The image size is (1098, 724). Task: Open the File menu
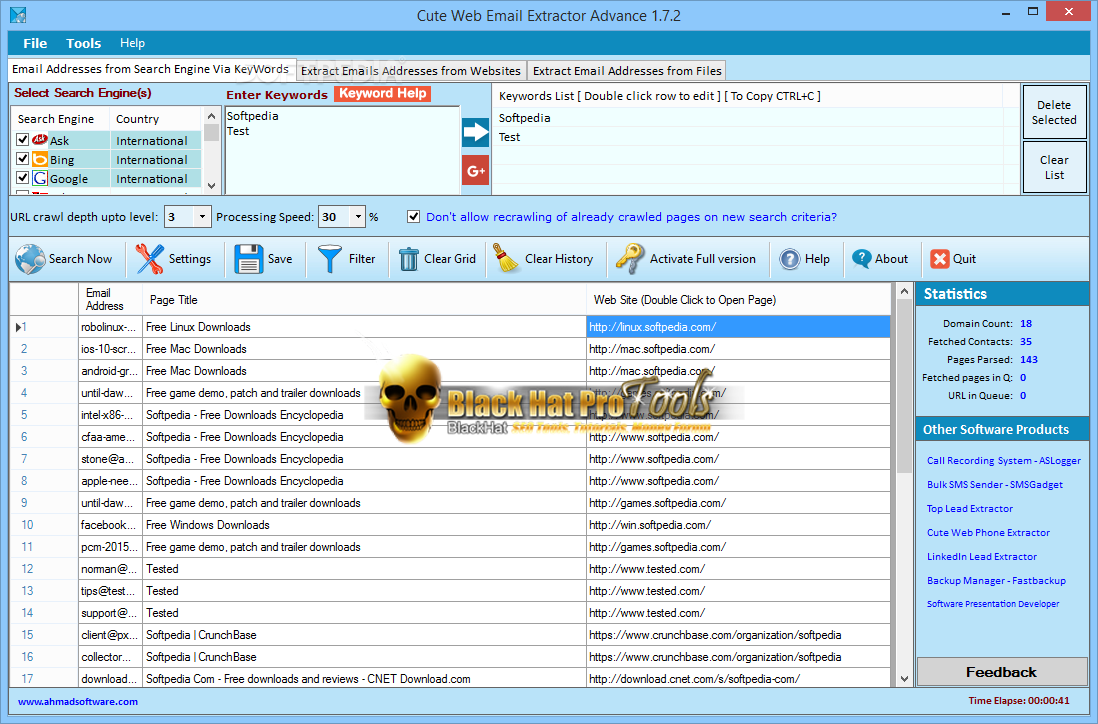tap(35, 43)
